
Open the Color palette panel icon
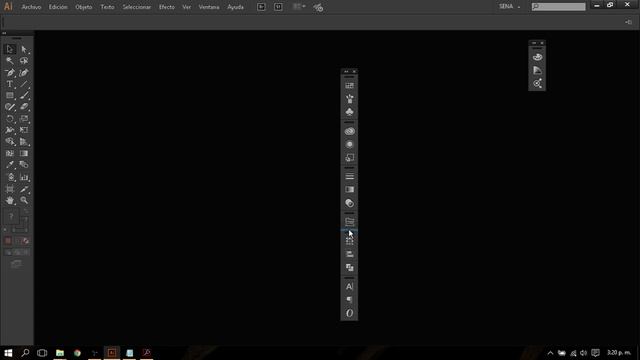pyautogui.click(x=537, y=57)
